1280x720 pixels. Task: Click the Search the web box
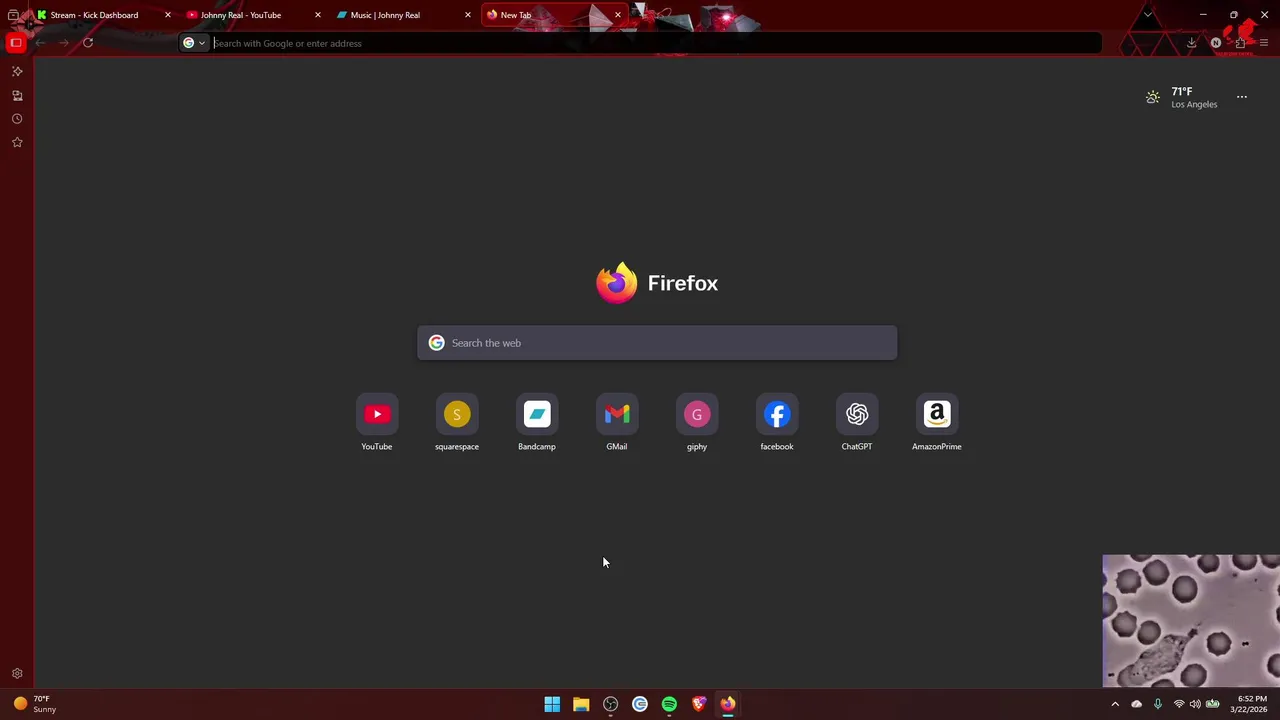pos(657,343)
